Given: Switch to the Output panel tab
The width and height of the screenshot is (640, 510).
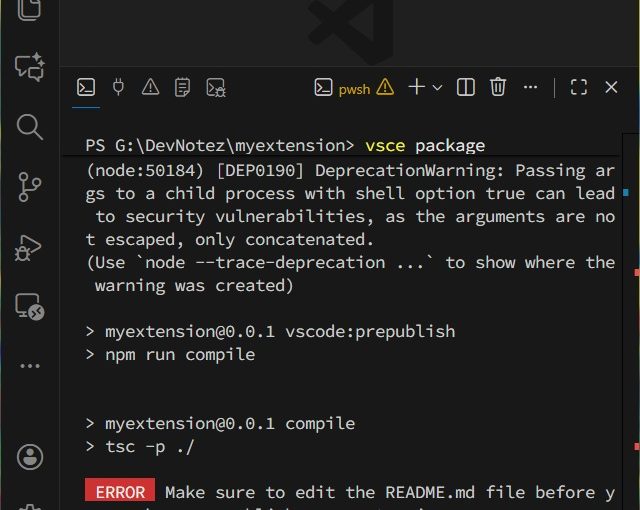Looking at the screenshot, I should click(182, 87).
